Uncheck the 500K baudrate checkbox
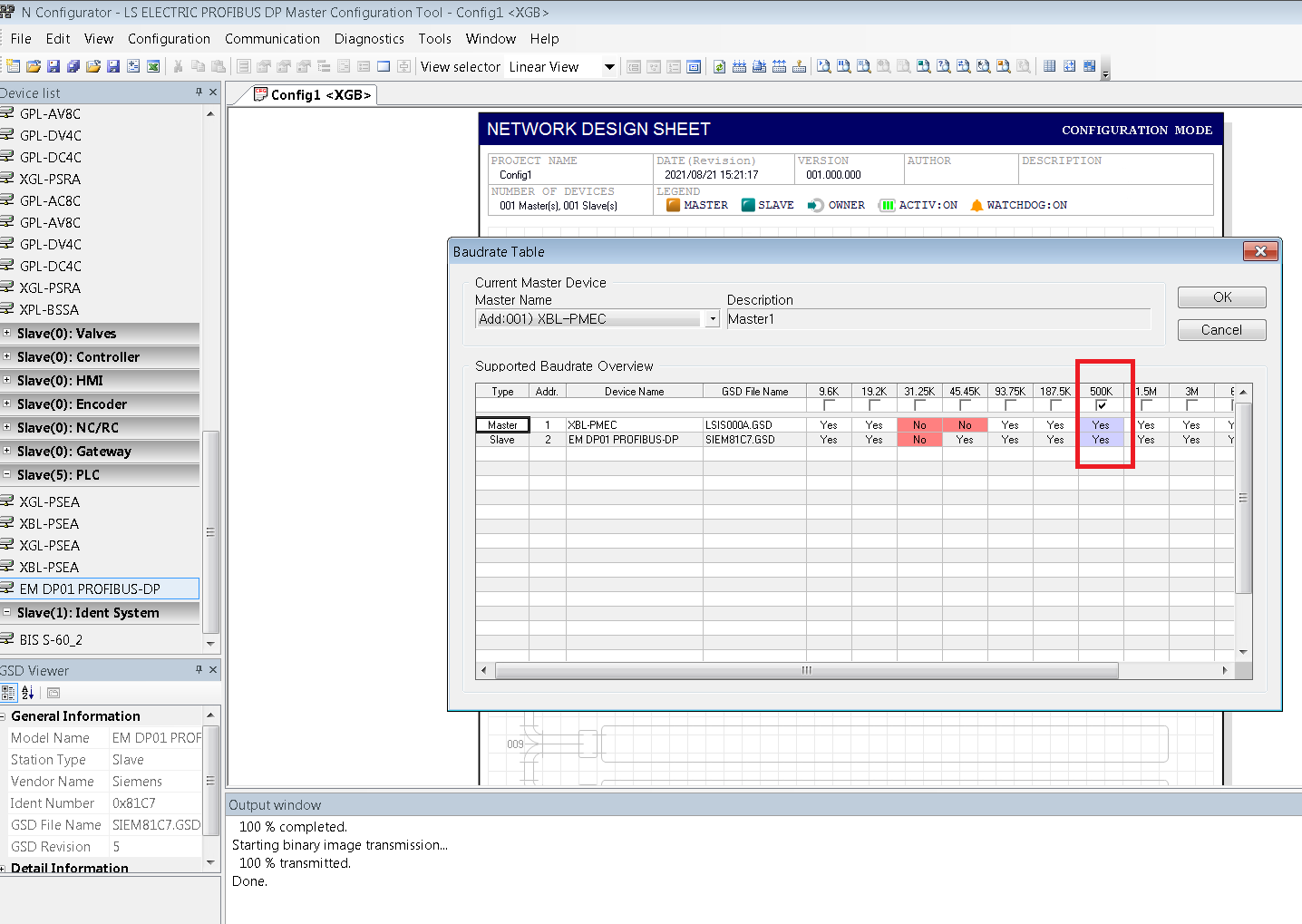The height and width of the screenshot is (924, 1302). (1101, 405)
